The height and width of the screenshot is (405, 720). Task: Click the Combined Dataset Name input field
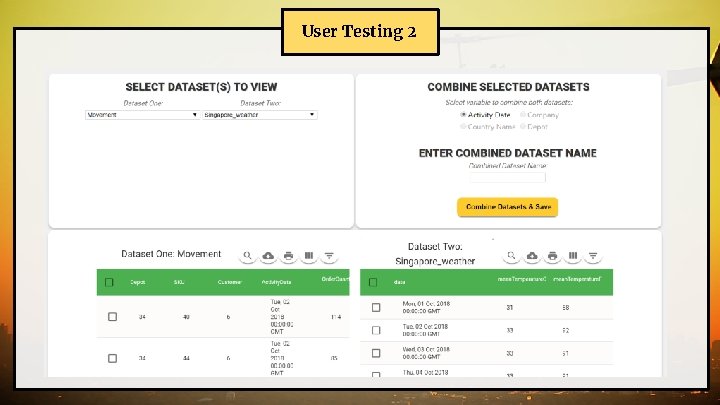pyautogui.click(x=507, y=177)
